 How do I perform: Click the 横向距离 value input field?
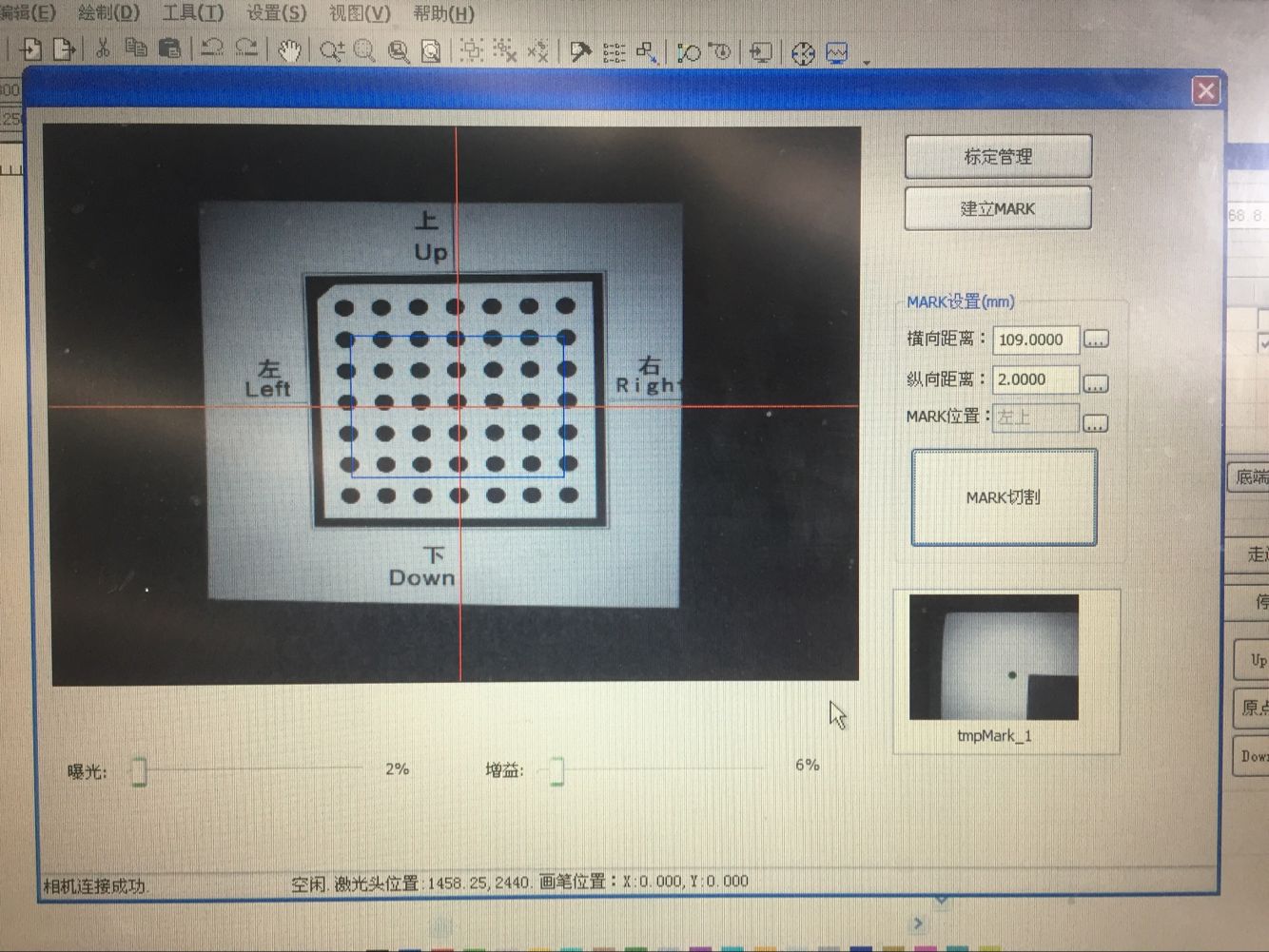click(x=1034, y=340)
